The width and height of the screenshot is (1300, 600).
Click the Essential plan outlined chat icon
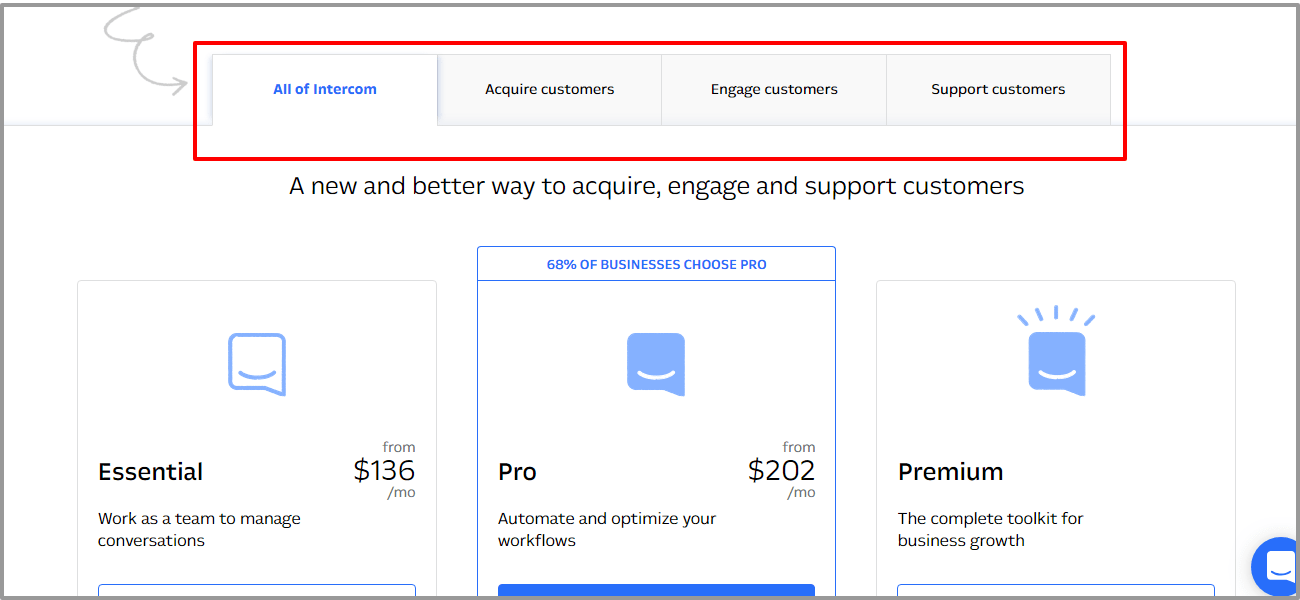pos(257,364)
